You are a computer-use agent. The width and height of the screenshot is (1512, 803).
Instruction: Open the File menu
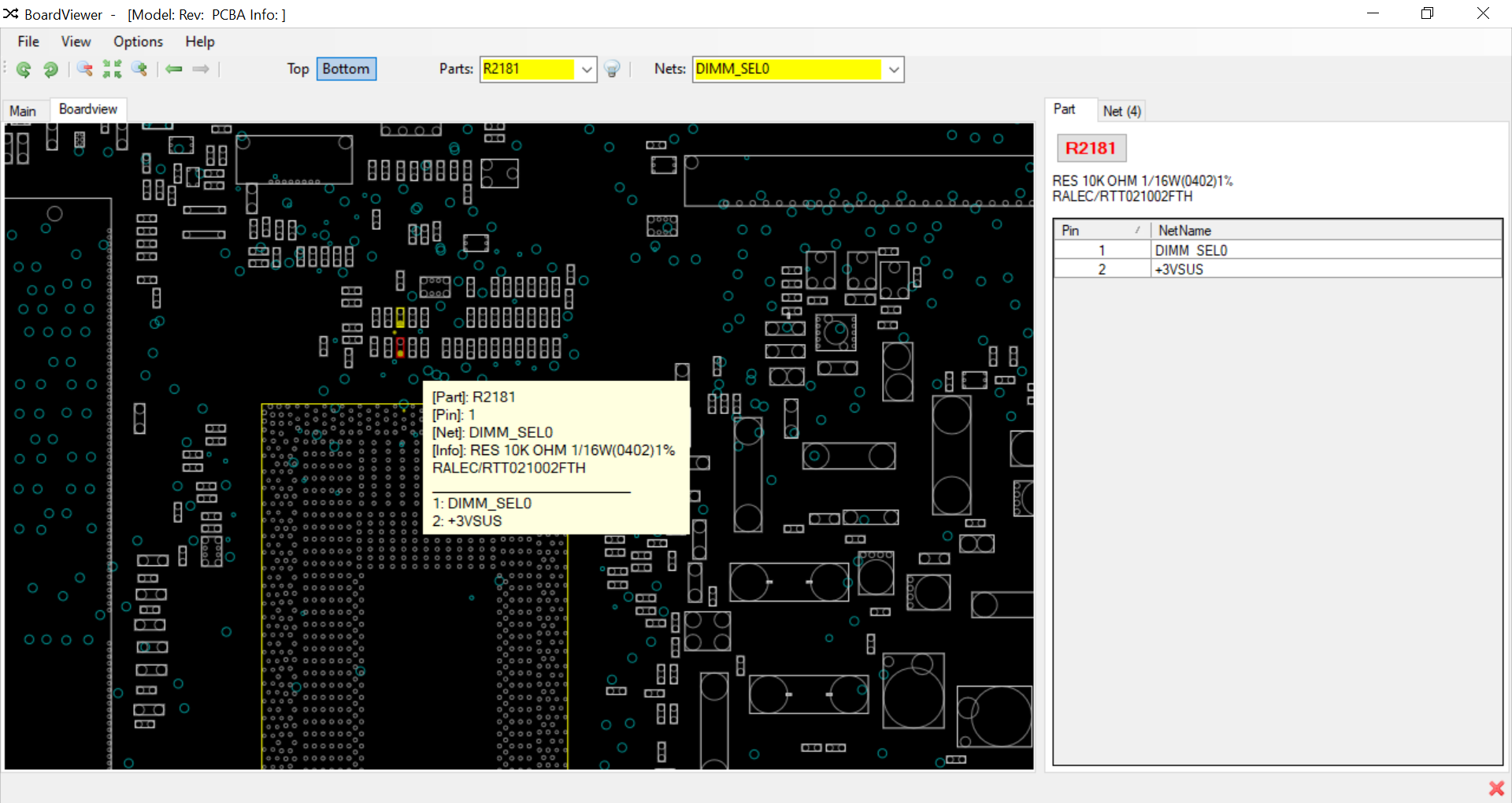pyautogui.click(x=28, y=42)
